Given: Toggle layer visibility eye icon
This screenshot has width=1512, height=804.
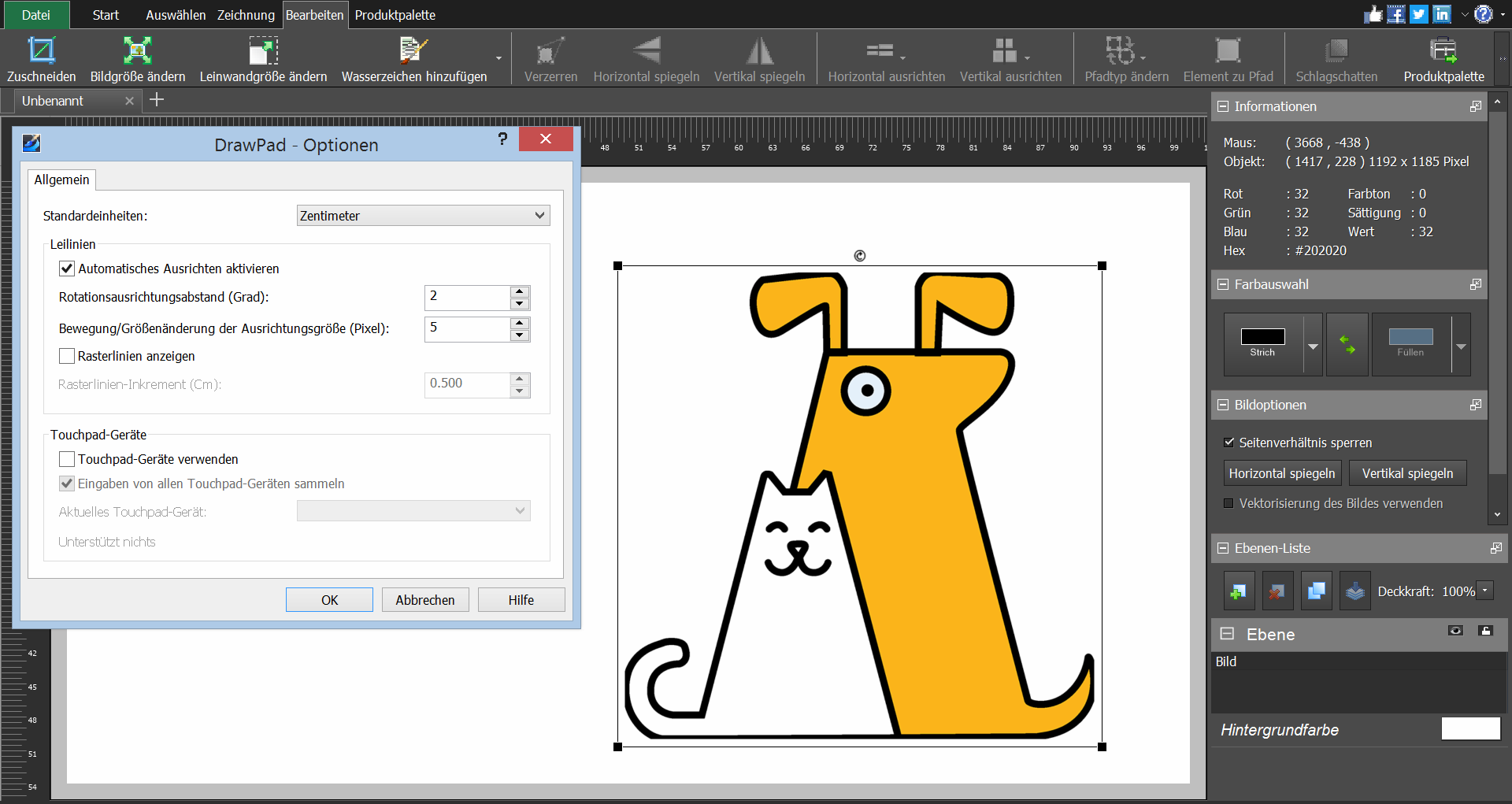Looking at the screenshot, I should 1455,631.
